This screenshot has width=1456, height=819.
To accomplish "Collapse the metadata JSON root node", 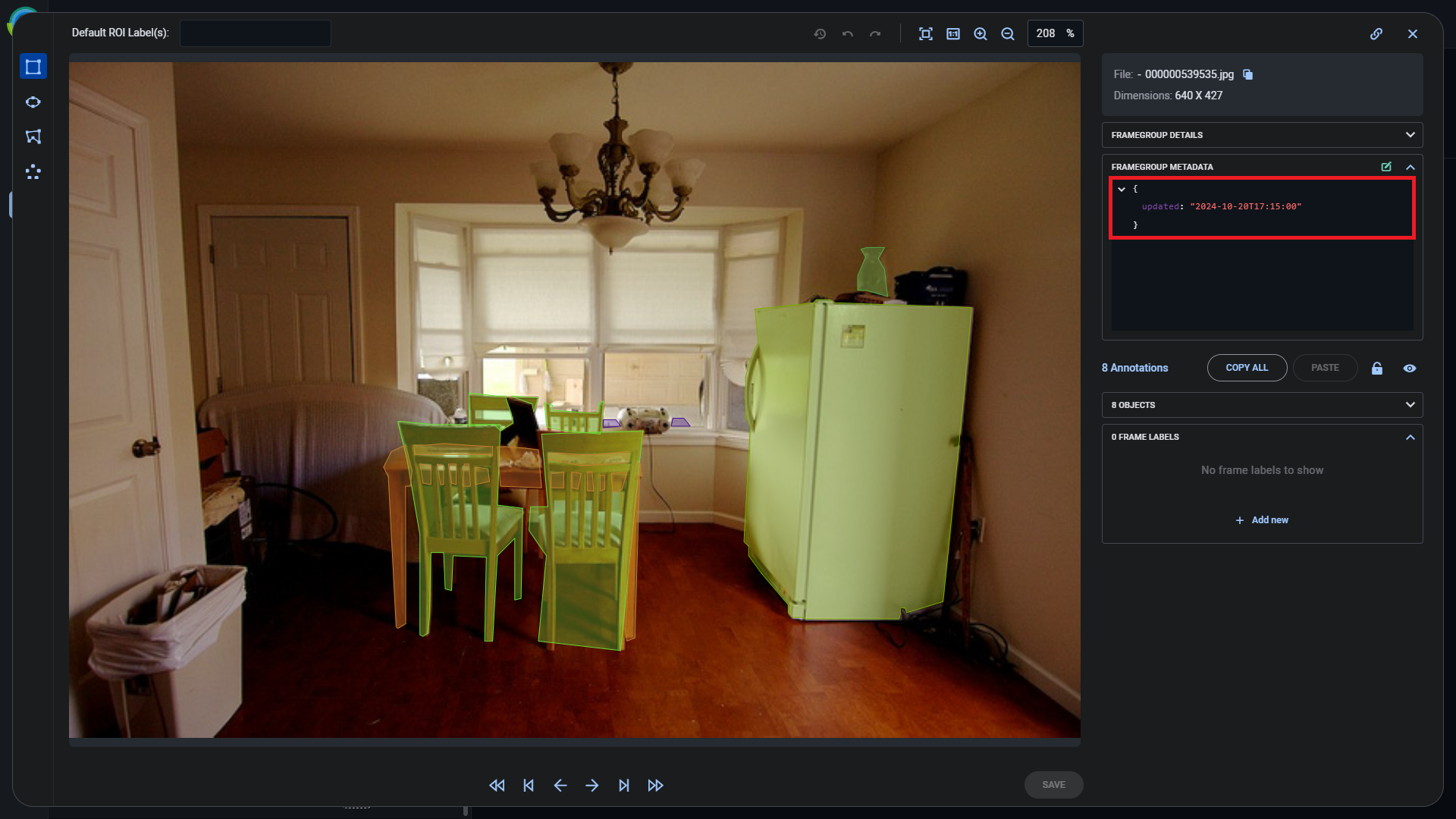I will (x=1122, y=189).
